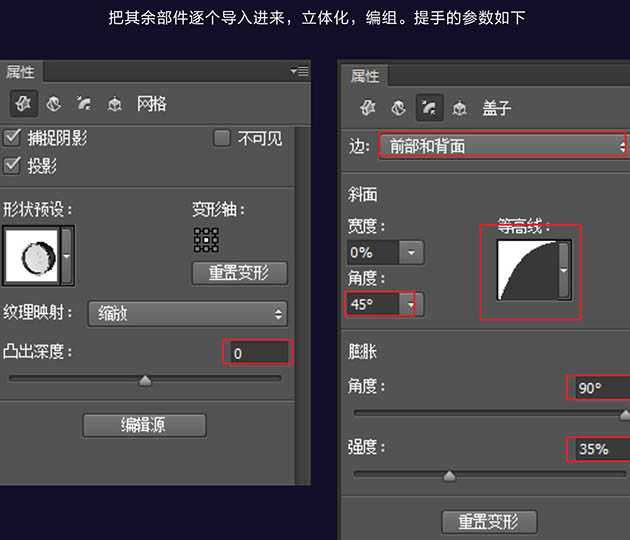630x540 pixels.
Task: Click 膨胀 section heading
Action: coord(362,352)
